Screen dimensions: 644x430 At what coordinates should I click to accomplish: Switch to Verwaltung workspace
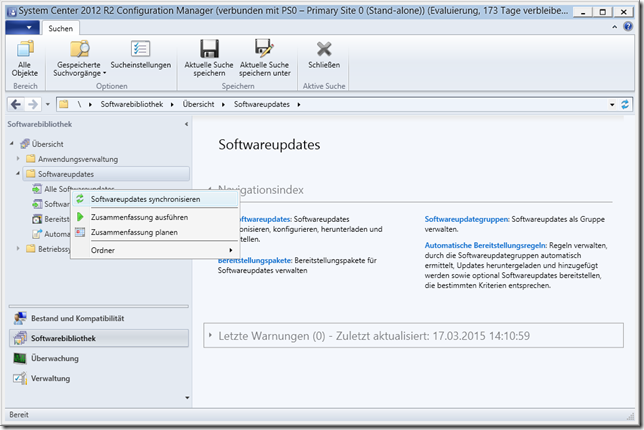tap(99, 378)
